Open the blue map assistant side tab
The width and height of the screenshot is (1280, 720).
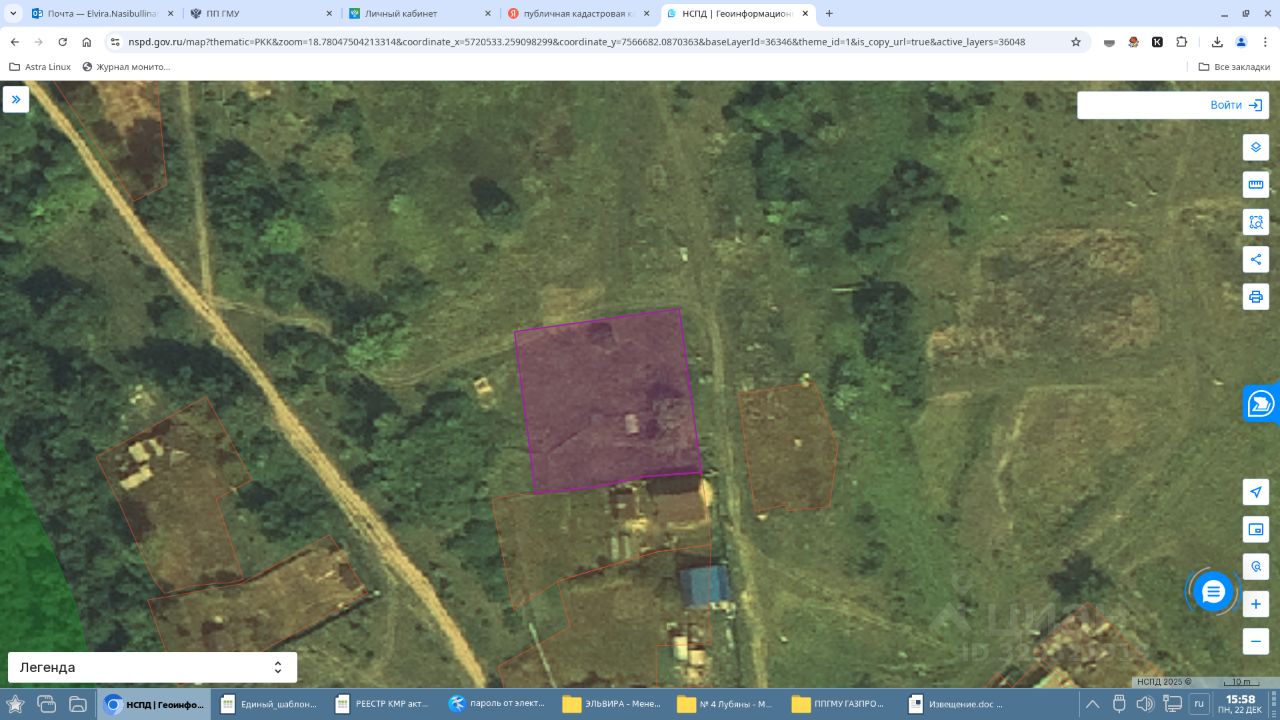tap(1262, 403)
